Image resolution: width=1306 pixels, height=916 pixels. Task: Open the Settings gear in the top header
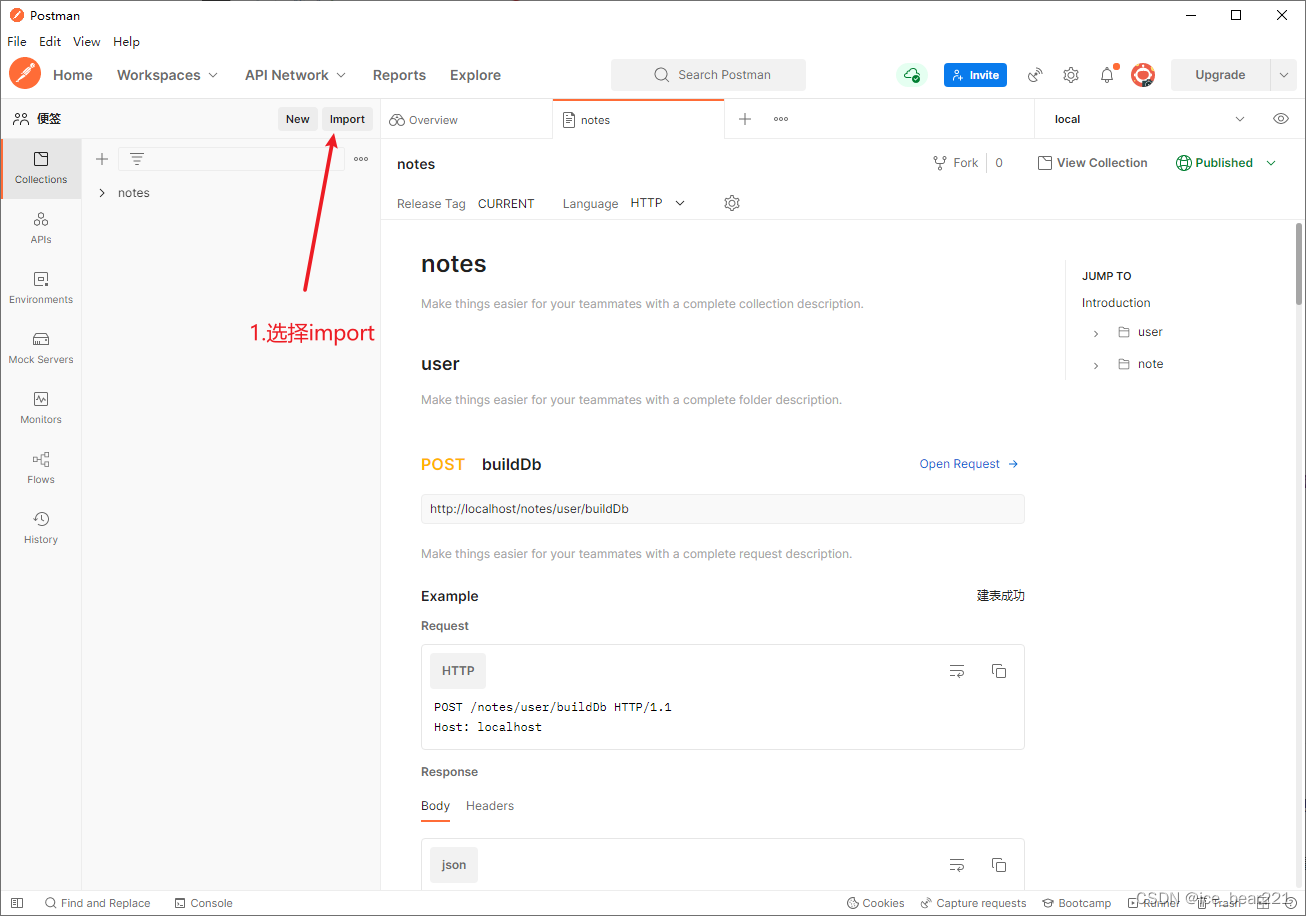[1071, 75]
